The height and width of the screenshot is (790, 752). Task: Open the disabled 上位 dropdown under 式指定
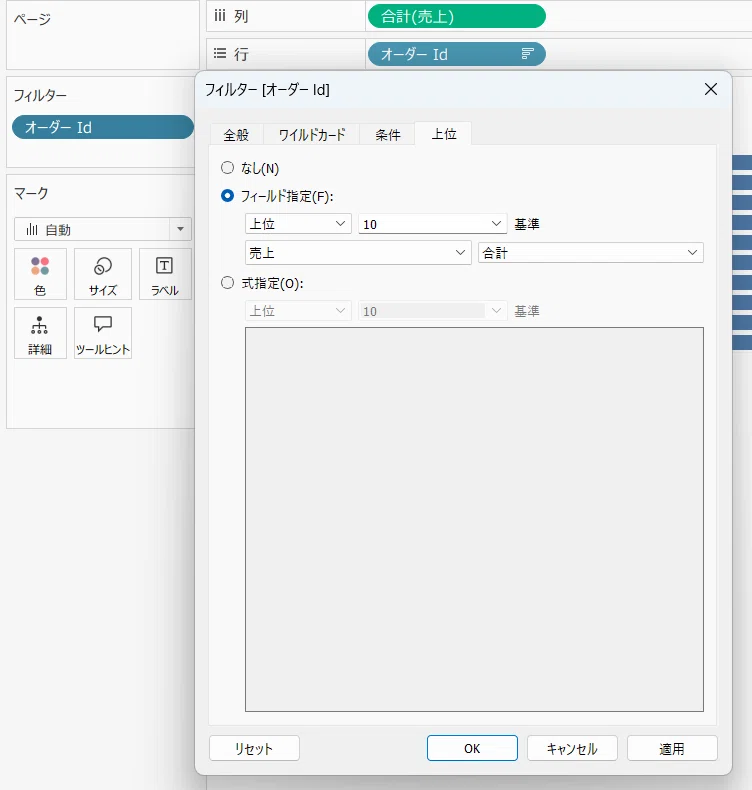(298, 311)
